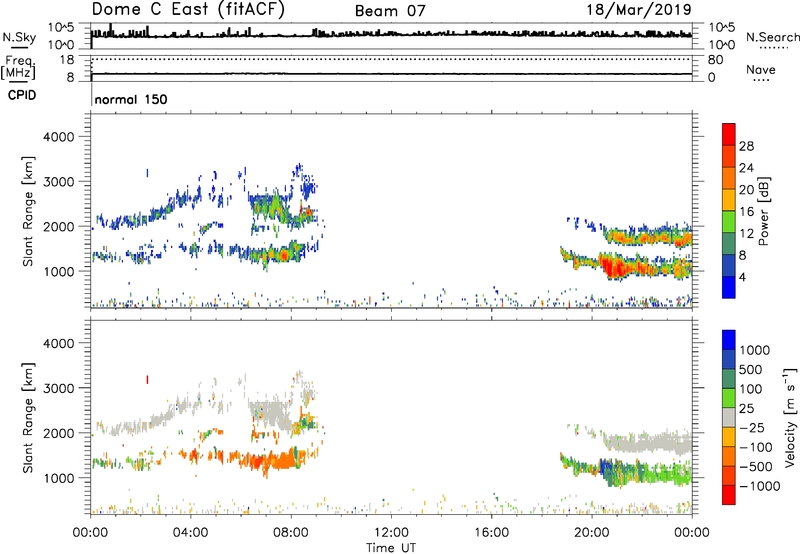Click the date '18/Mar/2019'
800x554 pixels.
(x=639, y=10)
